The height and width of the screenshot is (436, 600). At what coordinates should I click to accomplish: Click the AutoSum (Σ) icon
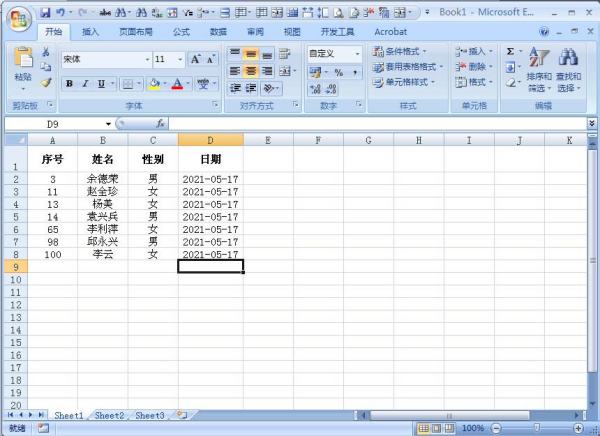pyautogui.click(x=510, y=51)
